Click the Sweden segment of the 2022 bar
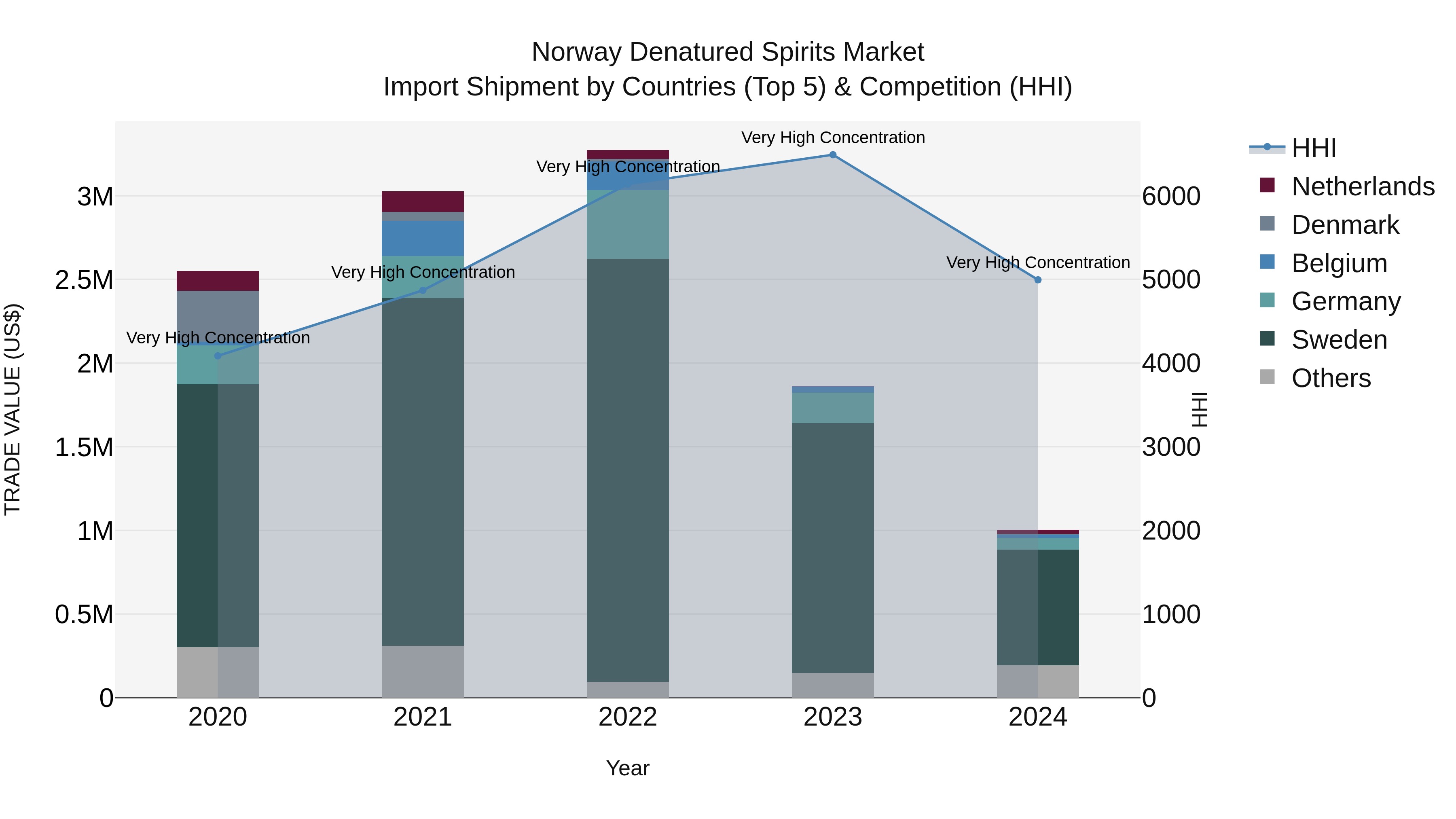1456x819 pixels. [628, 470]
